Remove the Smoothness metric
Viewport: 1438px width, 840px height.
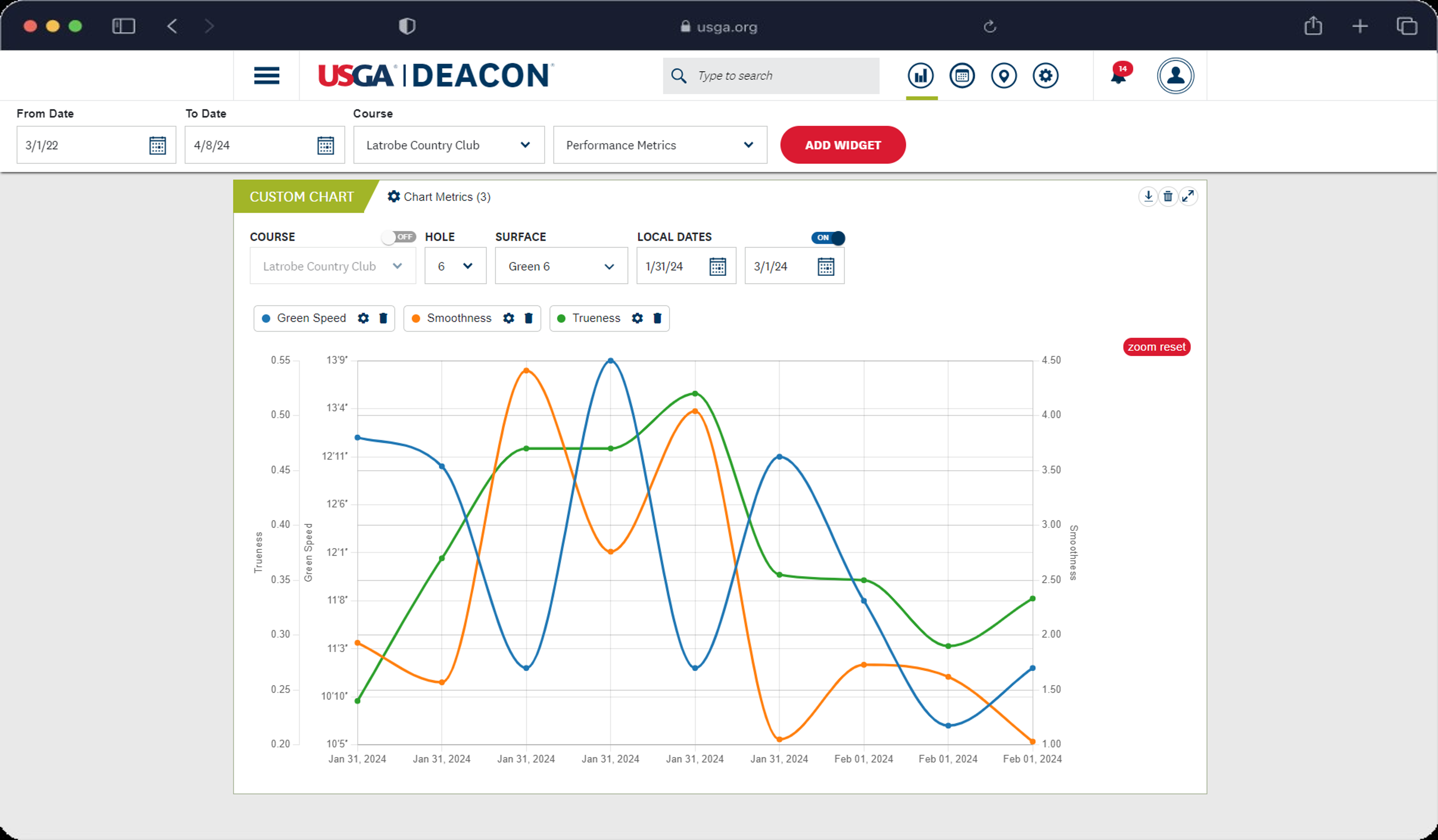pos(529,318)
